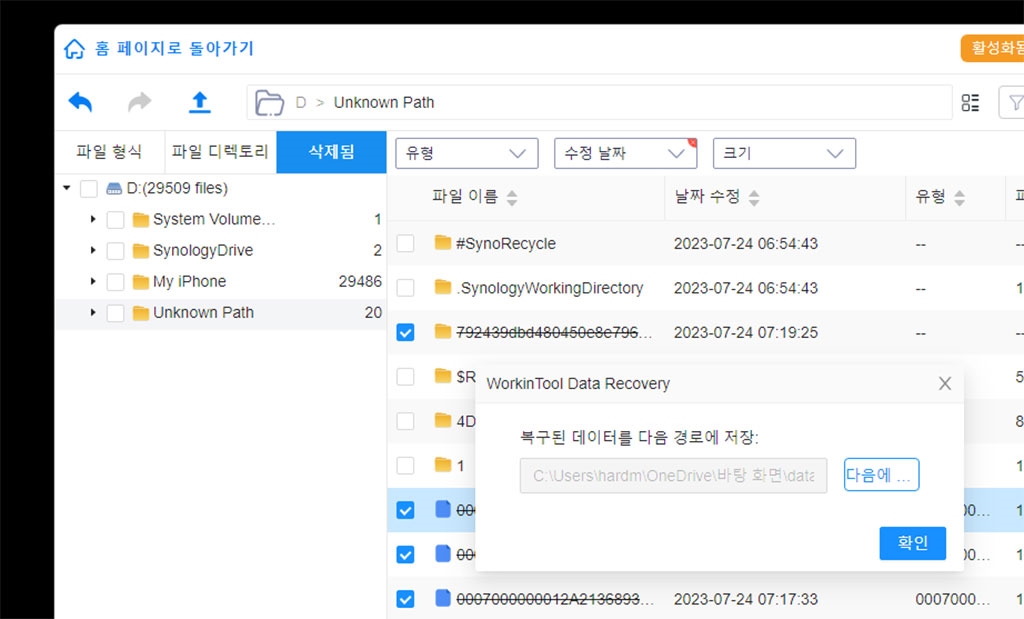Click the 날짜 수정 column header

[x=707, y=197]
